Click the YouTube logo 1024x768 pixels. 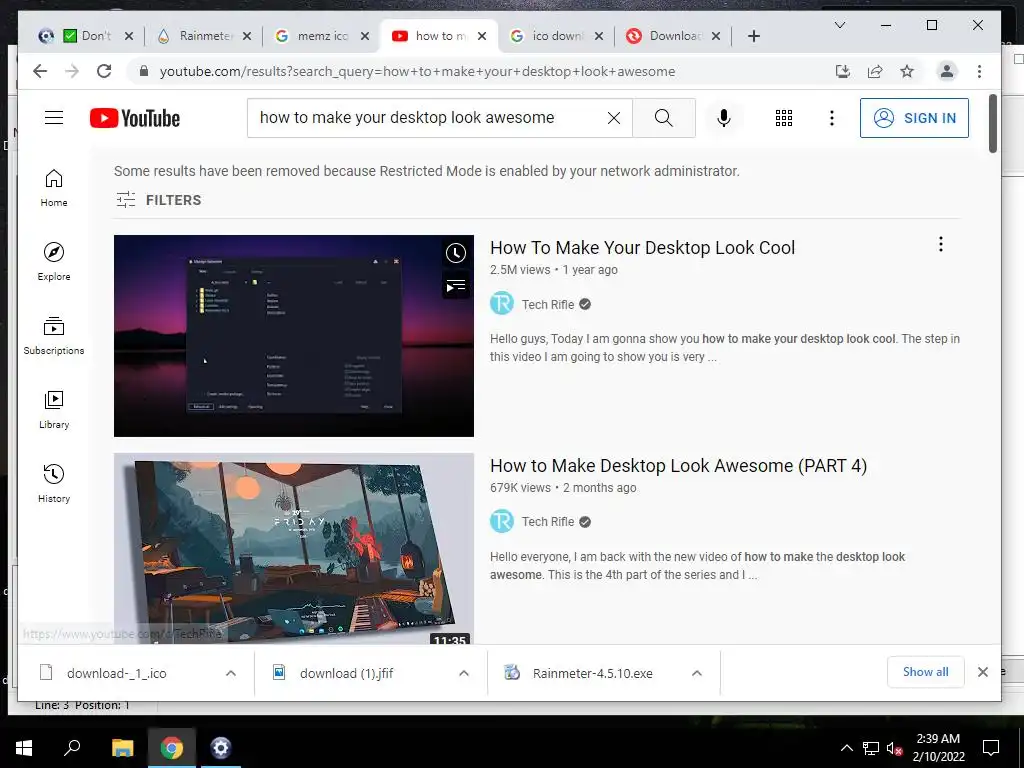(x=135, y=118)
